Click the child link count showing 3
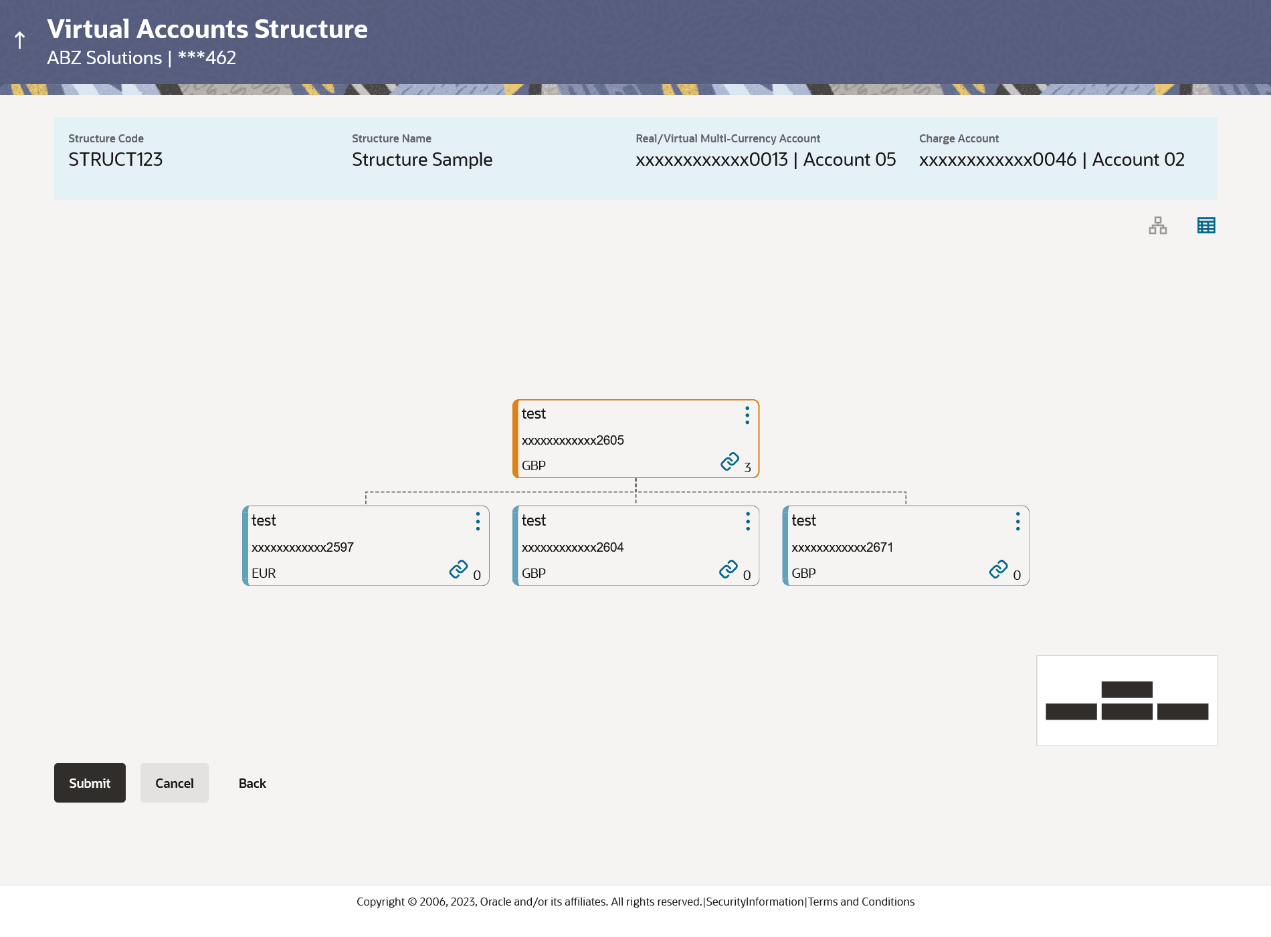 (745, 466)
